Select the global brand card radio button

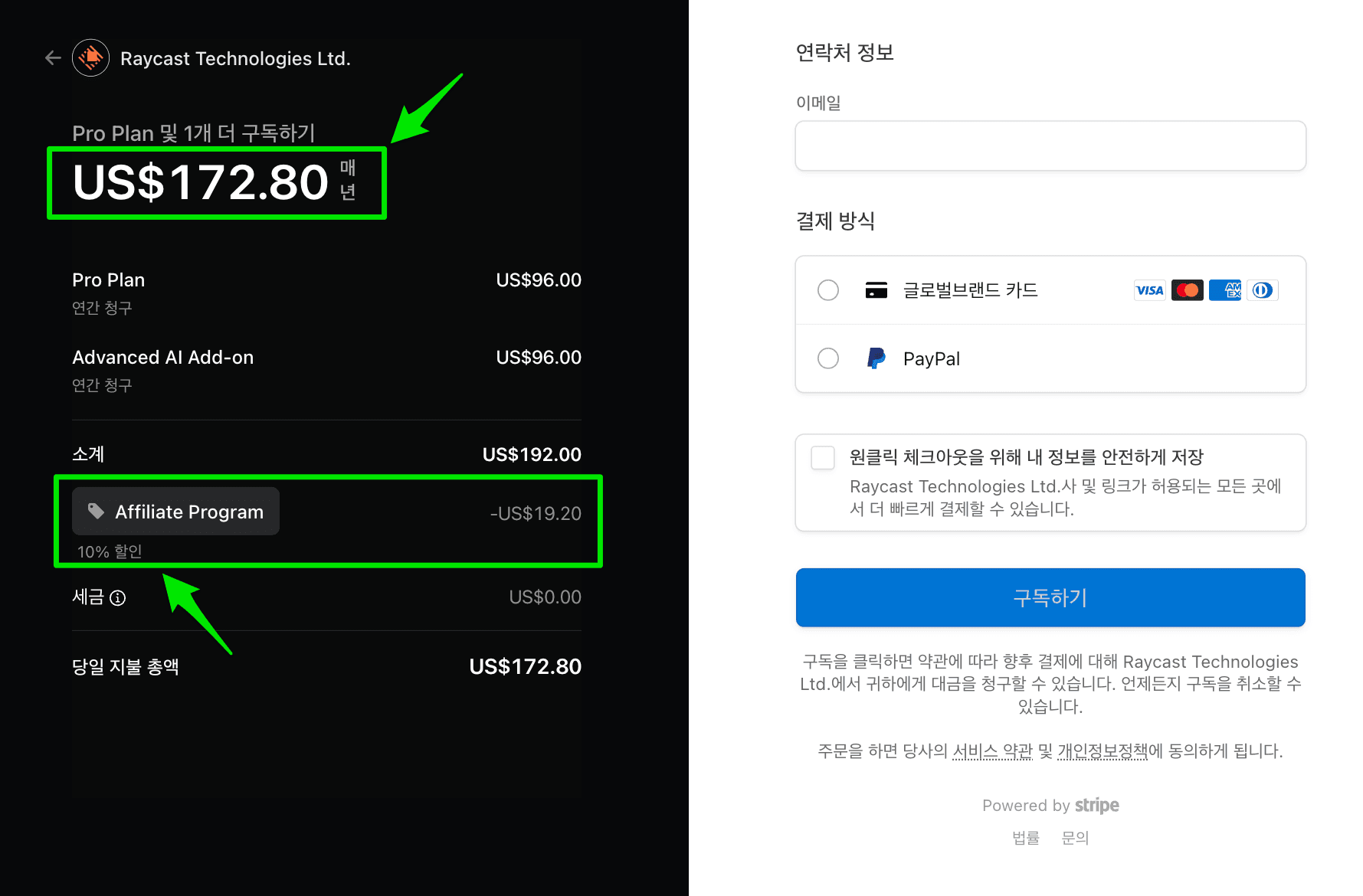pos(828,290)
